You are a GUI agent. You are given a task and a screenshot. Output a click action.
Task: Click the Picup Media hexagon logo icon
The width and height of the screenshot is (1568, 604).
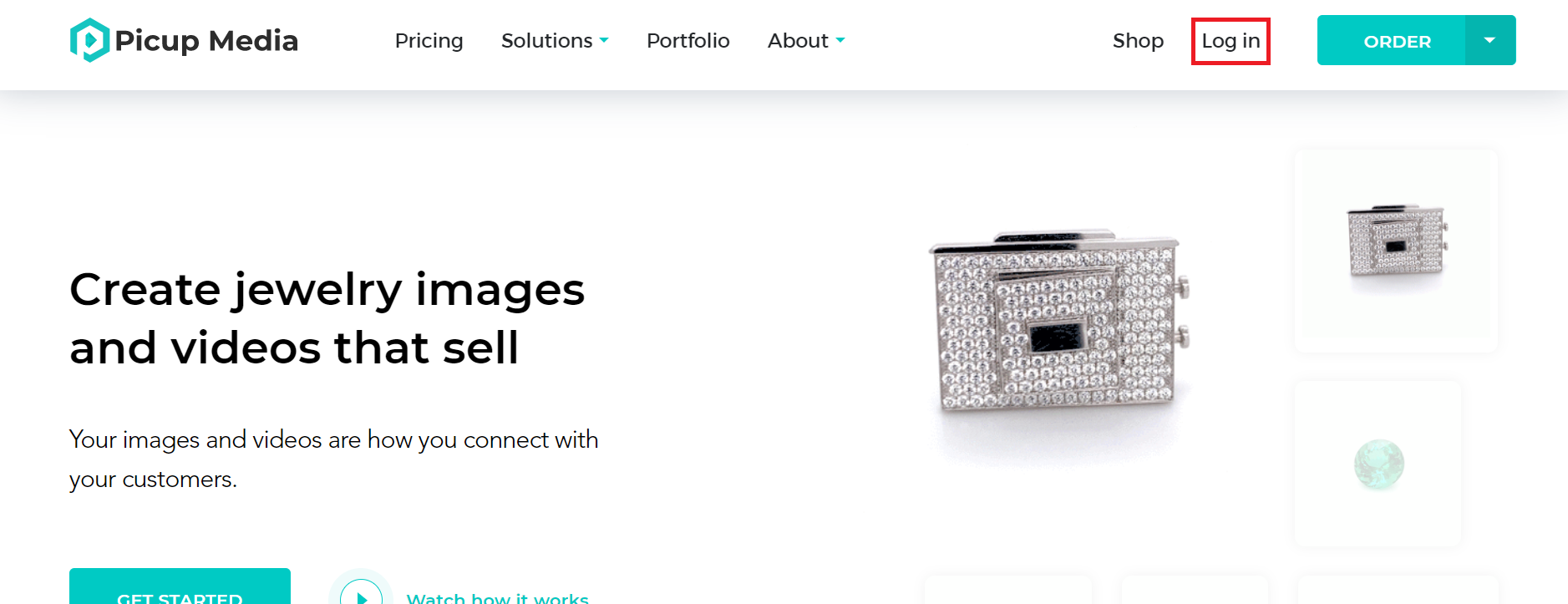pos(89,40)
